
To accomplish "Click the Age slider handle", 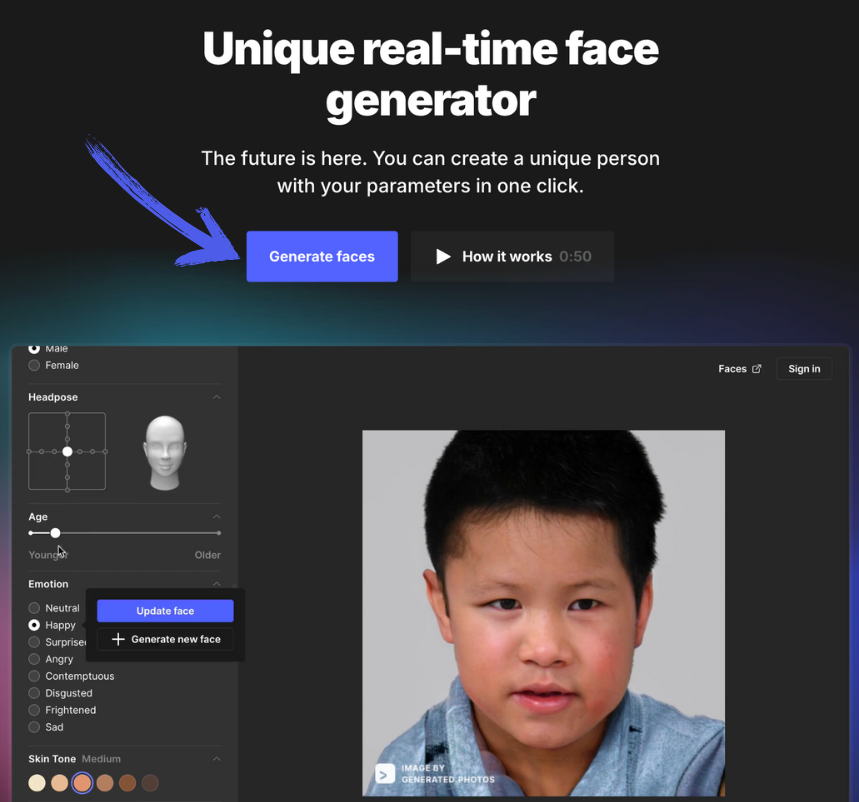I will (x=55, y=531).
